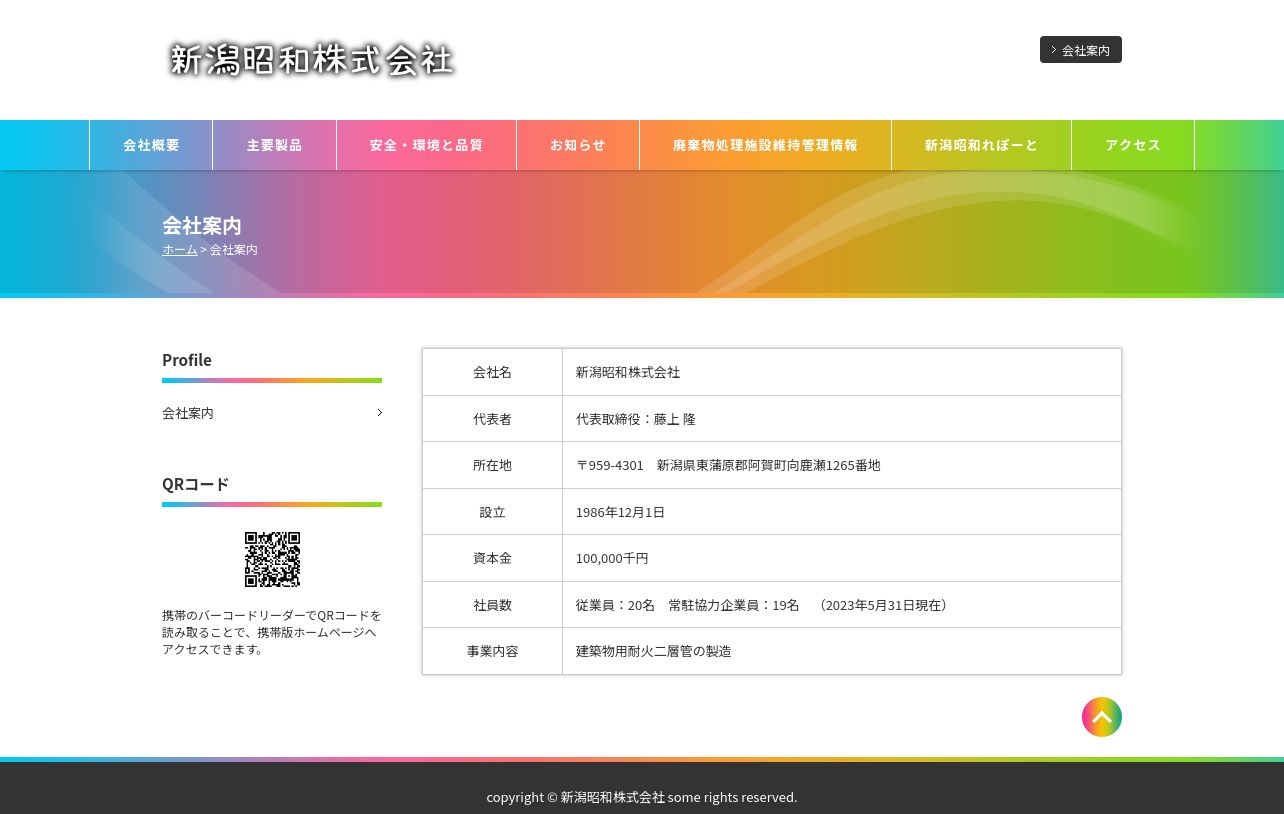This screenshot has width=1284, height=814.
Task: Click the 代表者 row label
Action: coord(492,419)
